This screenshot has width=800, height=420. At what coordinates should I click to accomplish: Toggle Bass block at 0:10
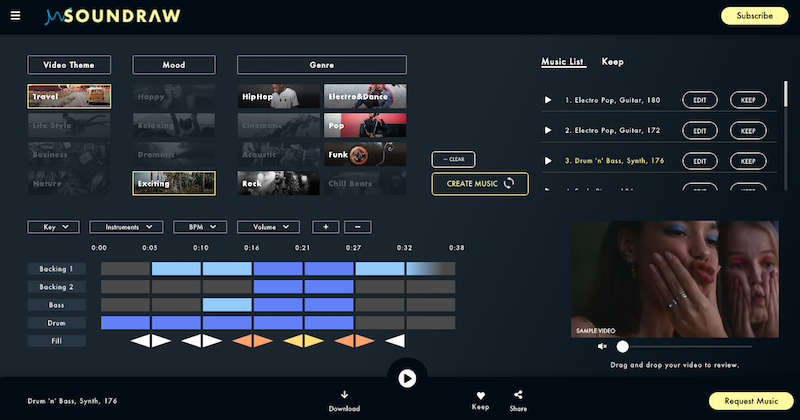click(x=227, y=305)
